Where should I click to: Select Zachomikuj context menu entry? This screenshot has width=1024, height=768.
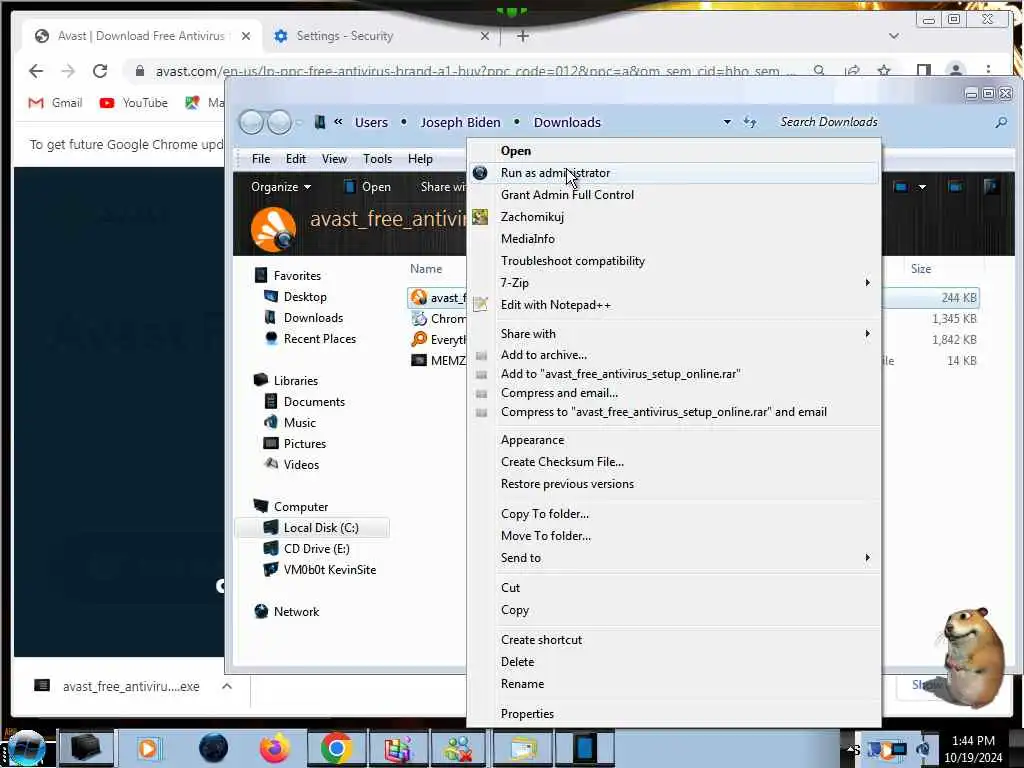673,217
